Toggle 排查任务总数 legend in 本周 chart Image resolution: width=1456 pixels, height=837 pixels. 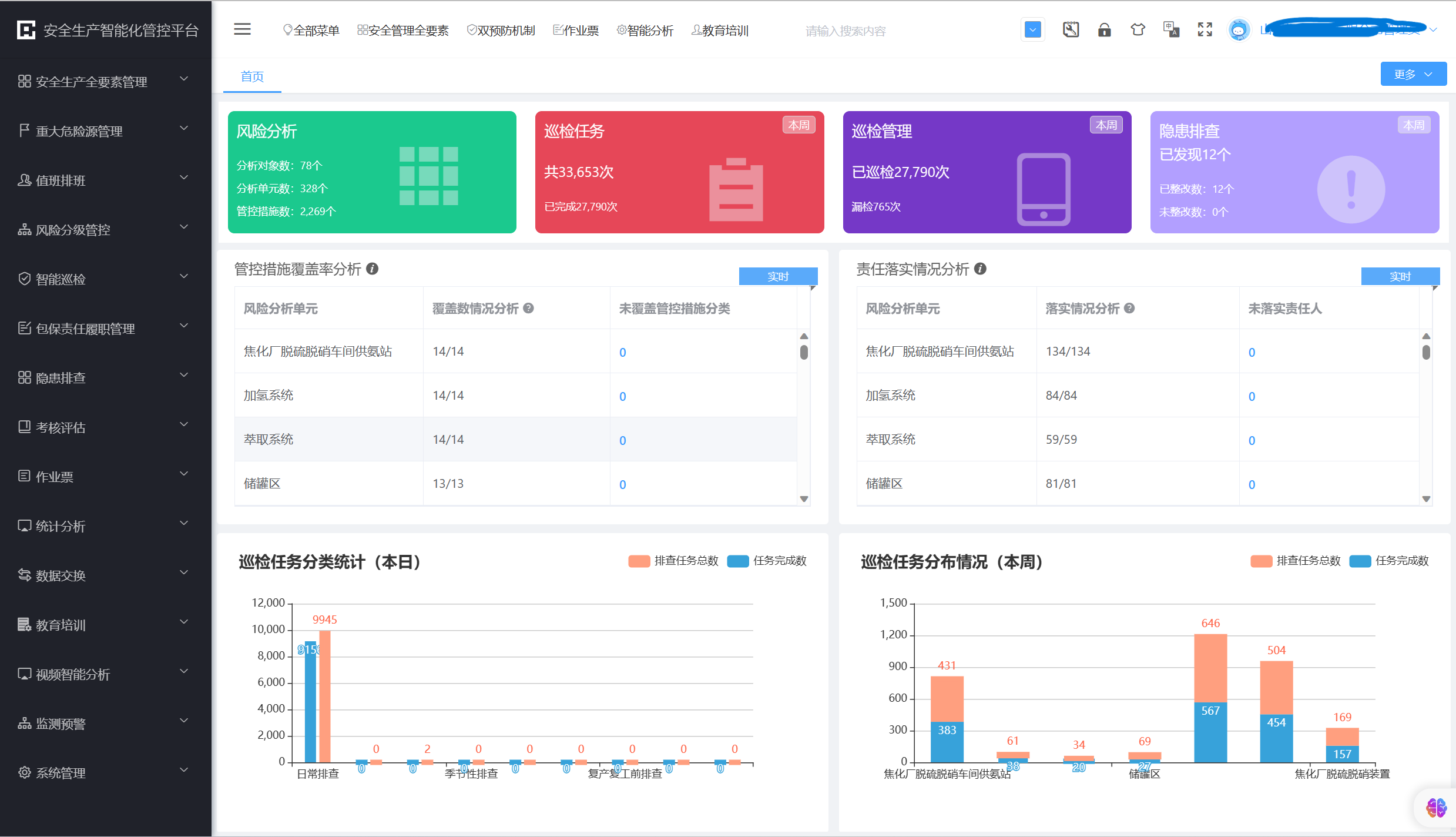click(x=1296, y=561)
